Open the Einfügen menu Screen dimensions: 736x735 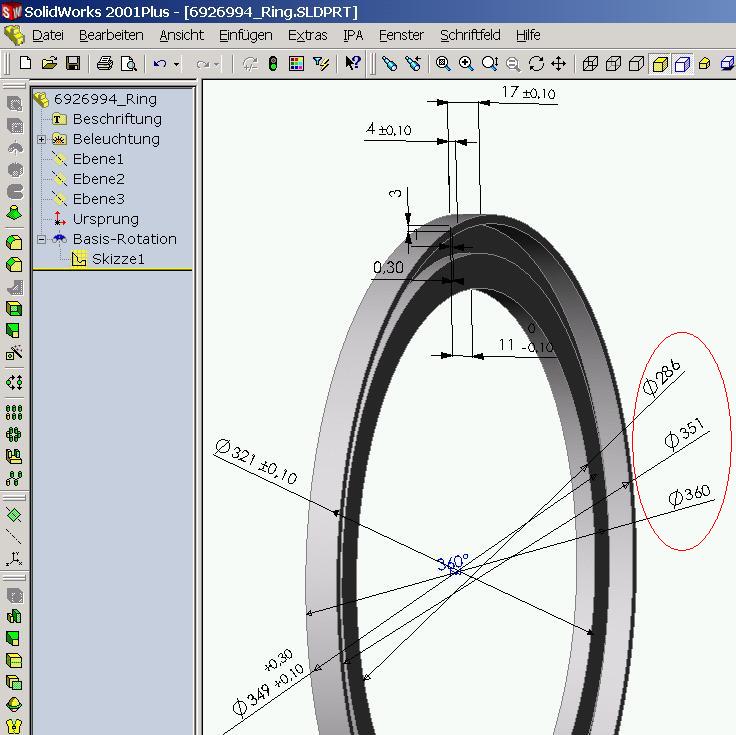[x=245, y=35]
